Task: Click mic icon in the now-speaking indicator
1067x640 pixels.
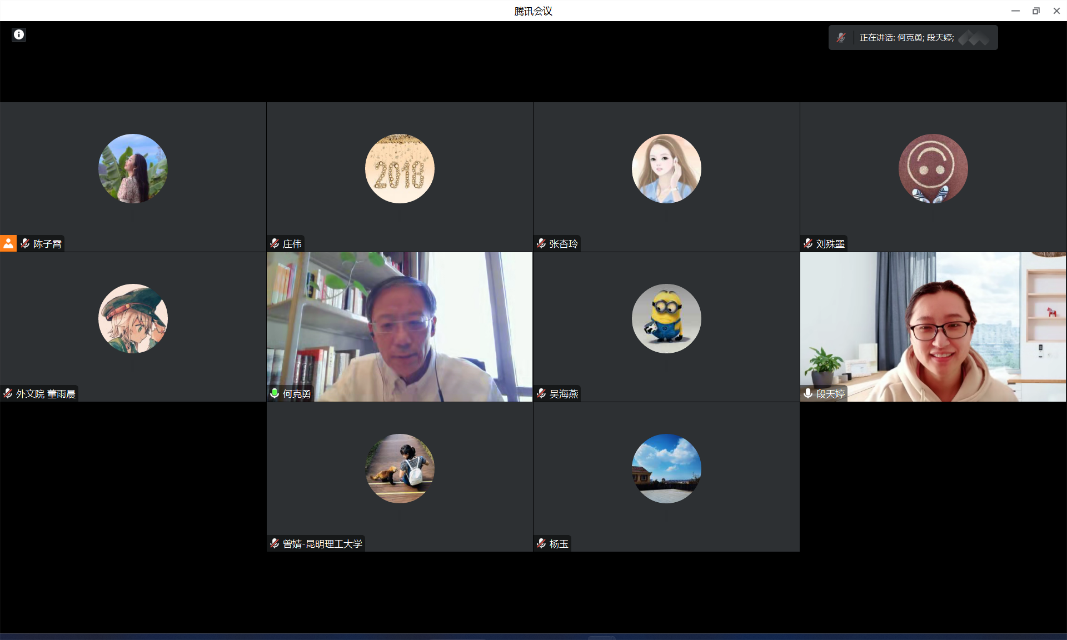Action: (x=841, y=38)
